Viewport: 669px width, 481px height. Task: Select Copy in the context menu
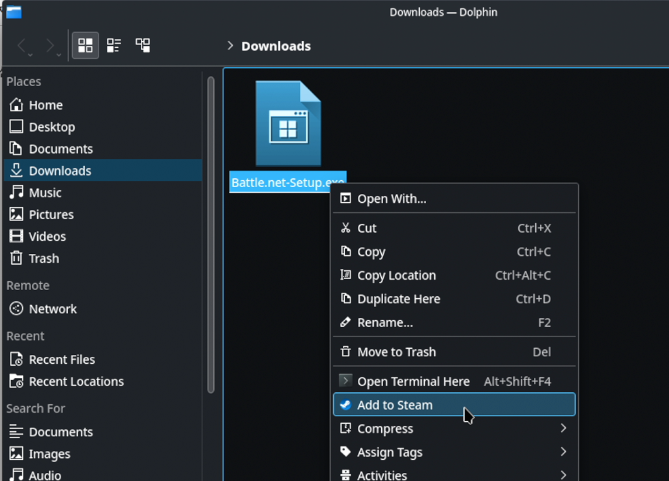click(454, 252)
